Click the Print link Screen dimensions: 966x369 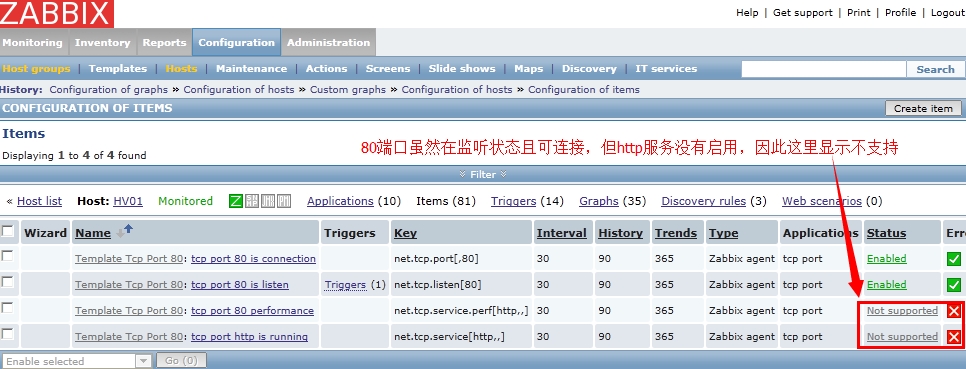[859, 12]
